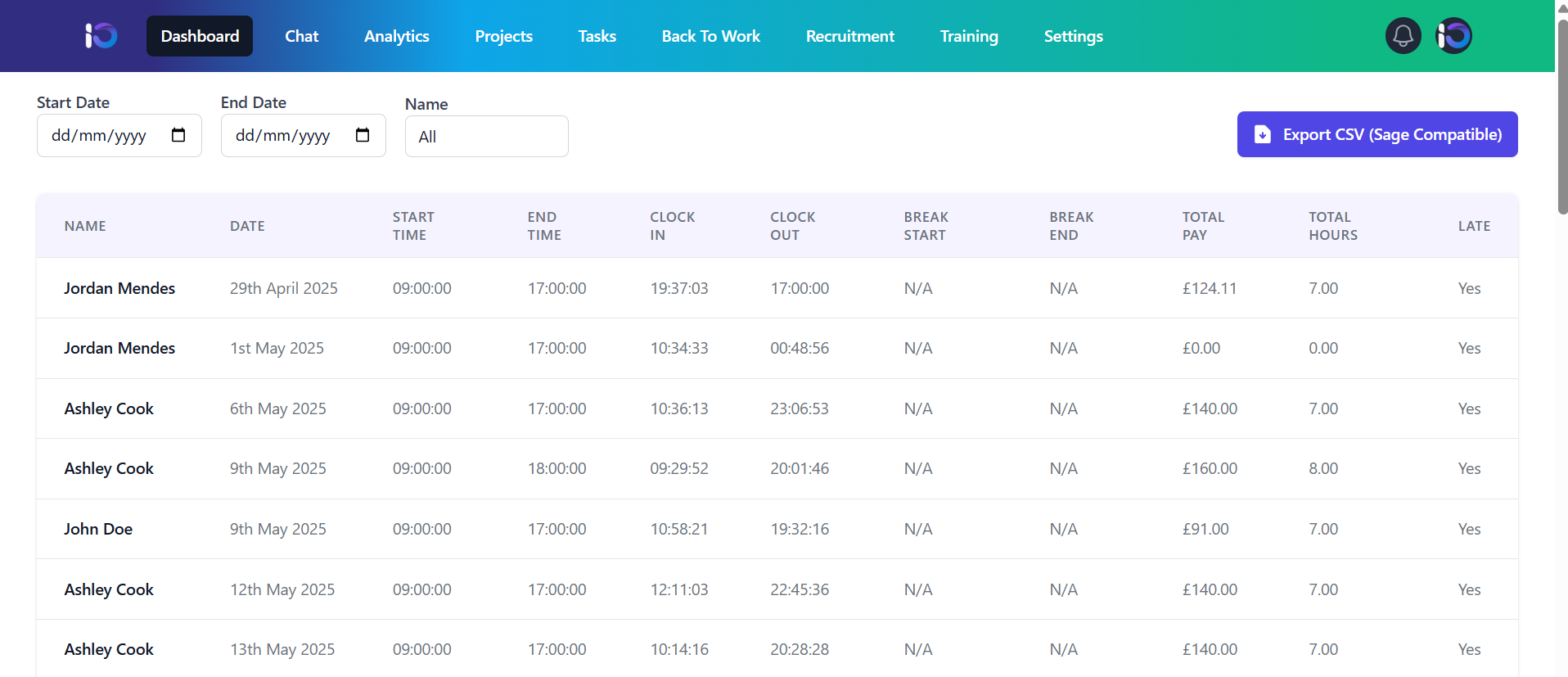
Task: Click the download icon on Export button
Action: (x=1263, y=134)
